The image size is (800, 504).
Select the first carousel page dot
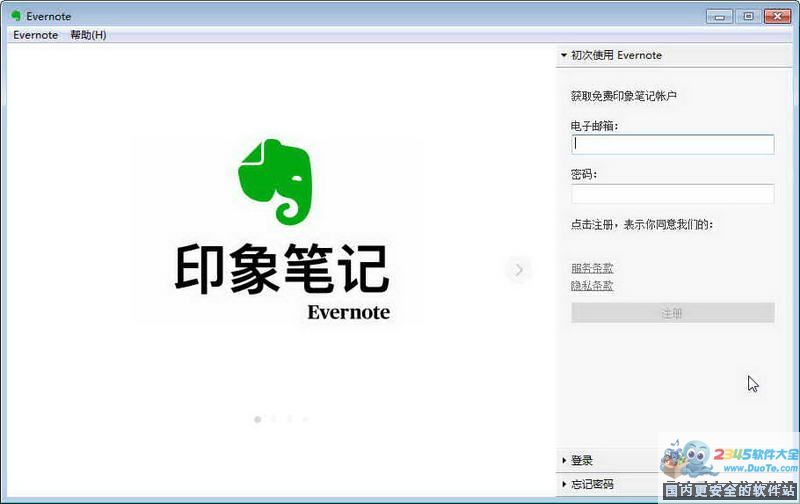pyautogui.click(x=258, y=419)
